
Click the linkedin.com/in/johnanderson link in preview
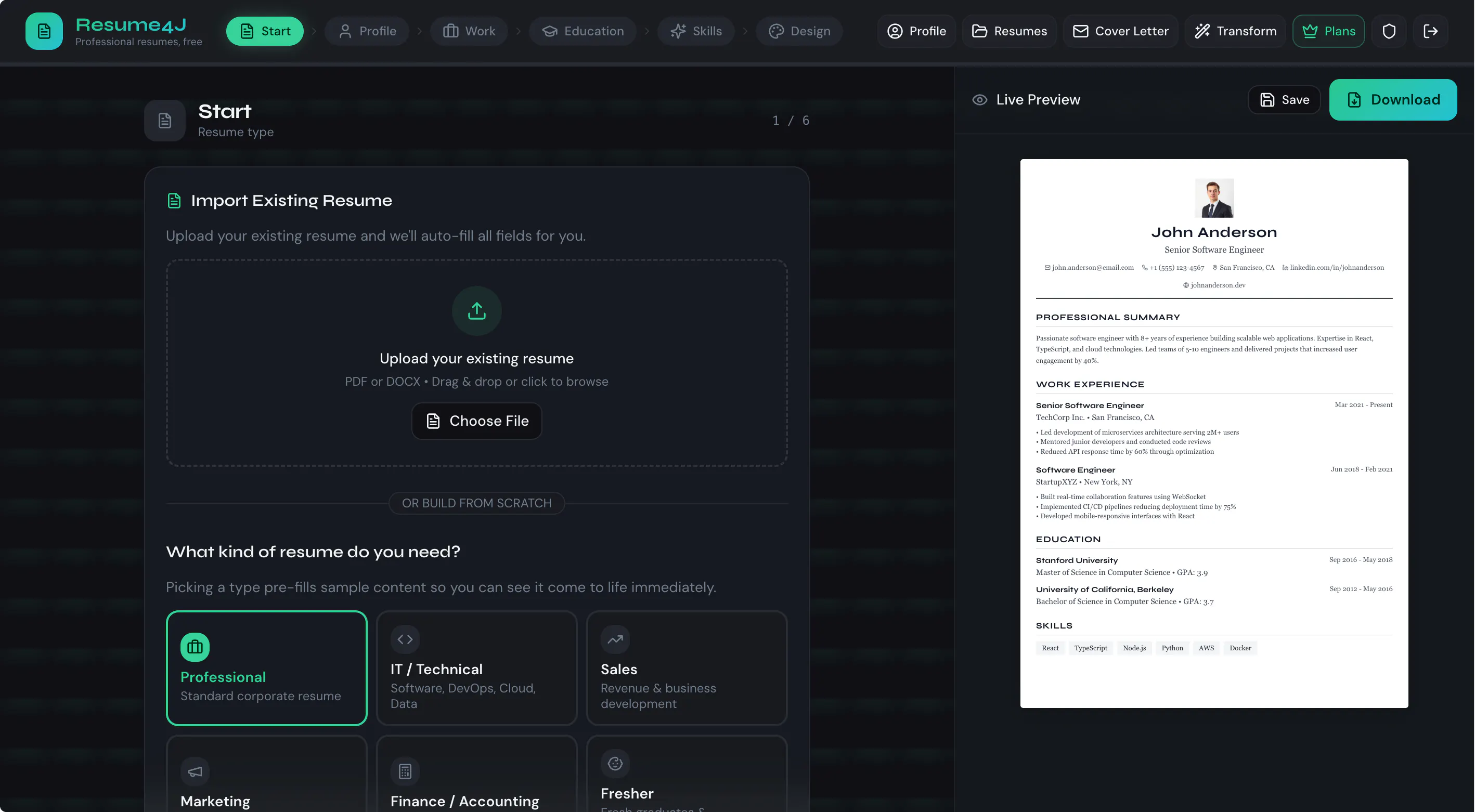tap(1337, 267)
